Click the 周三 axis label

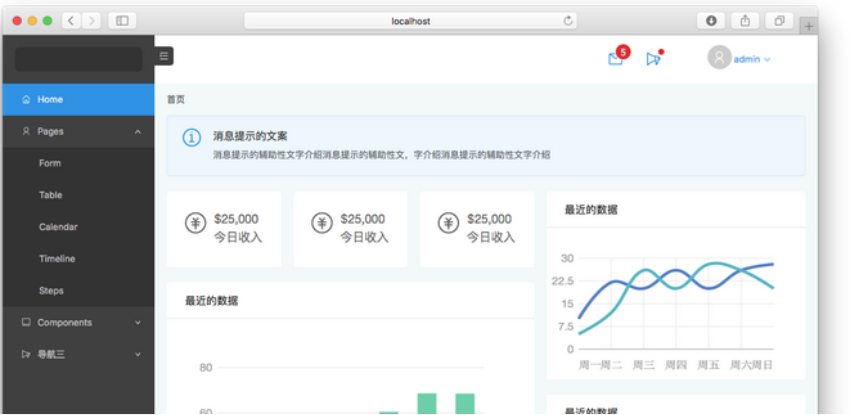pos(643,365)
